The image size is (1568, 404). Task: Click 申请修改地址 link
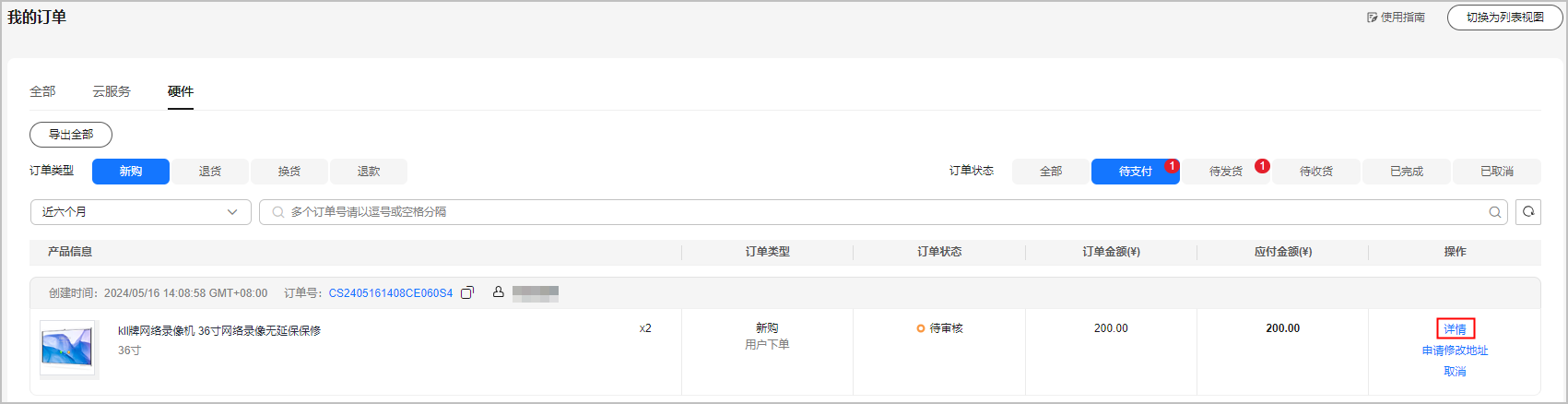pyautogui.click(x=1456, y=351)
